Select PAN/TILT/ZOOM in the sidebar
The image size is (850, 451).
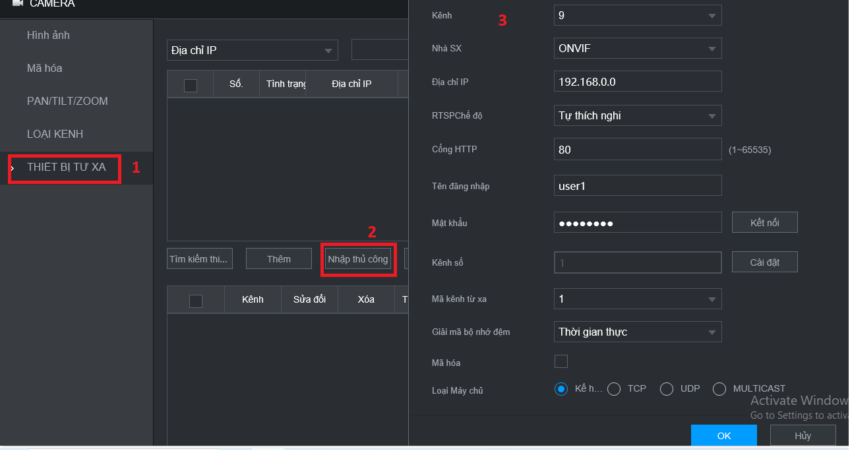point(67,101)
